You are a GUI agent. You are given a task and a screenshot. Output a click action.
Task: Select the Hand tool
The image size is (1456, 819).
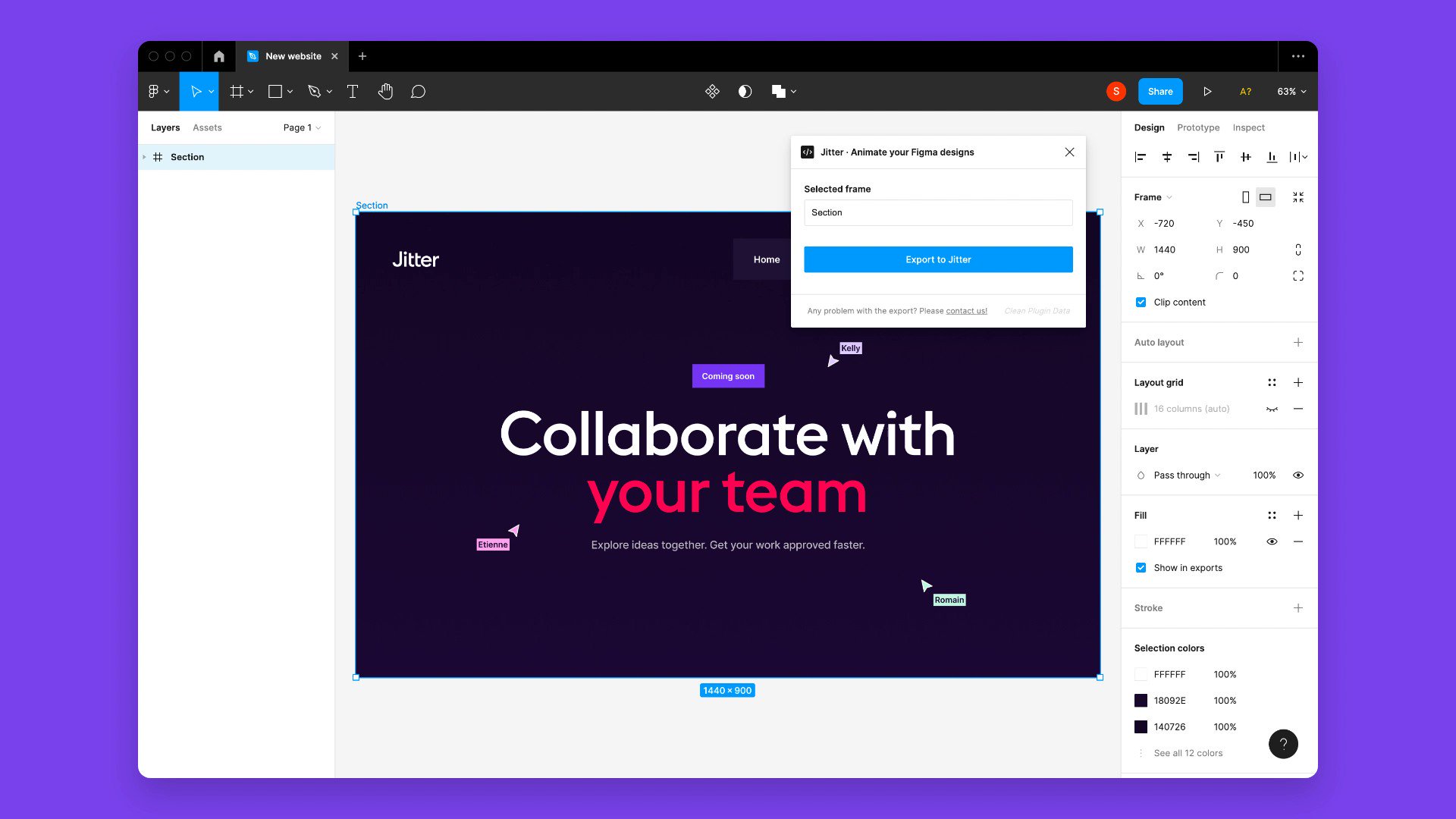(385, 92)
